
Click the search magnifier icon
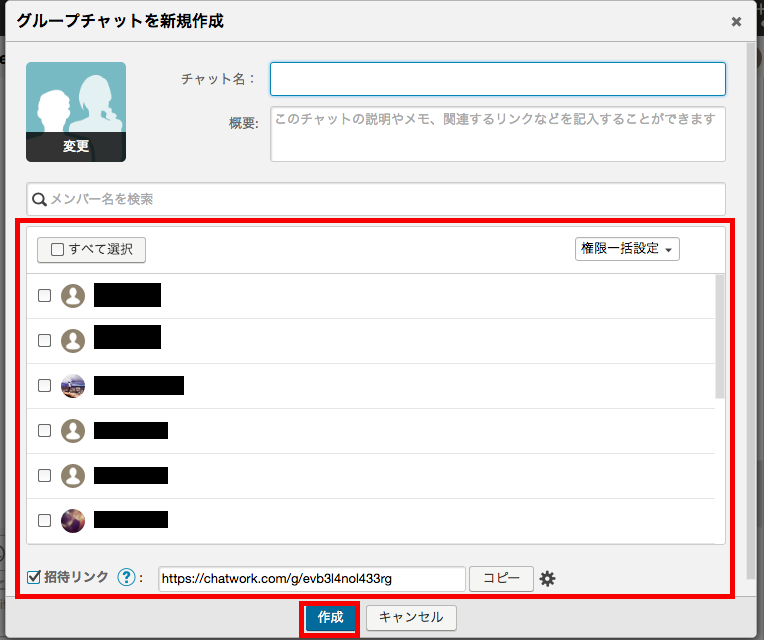click(x=40, y=199)
